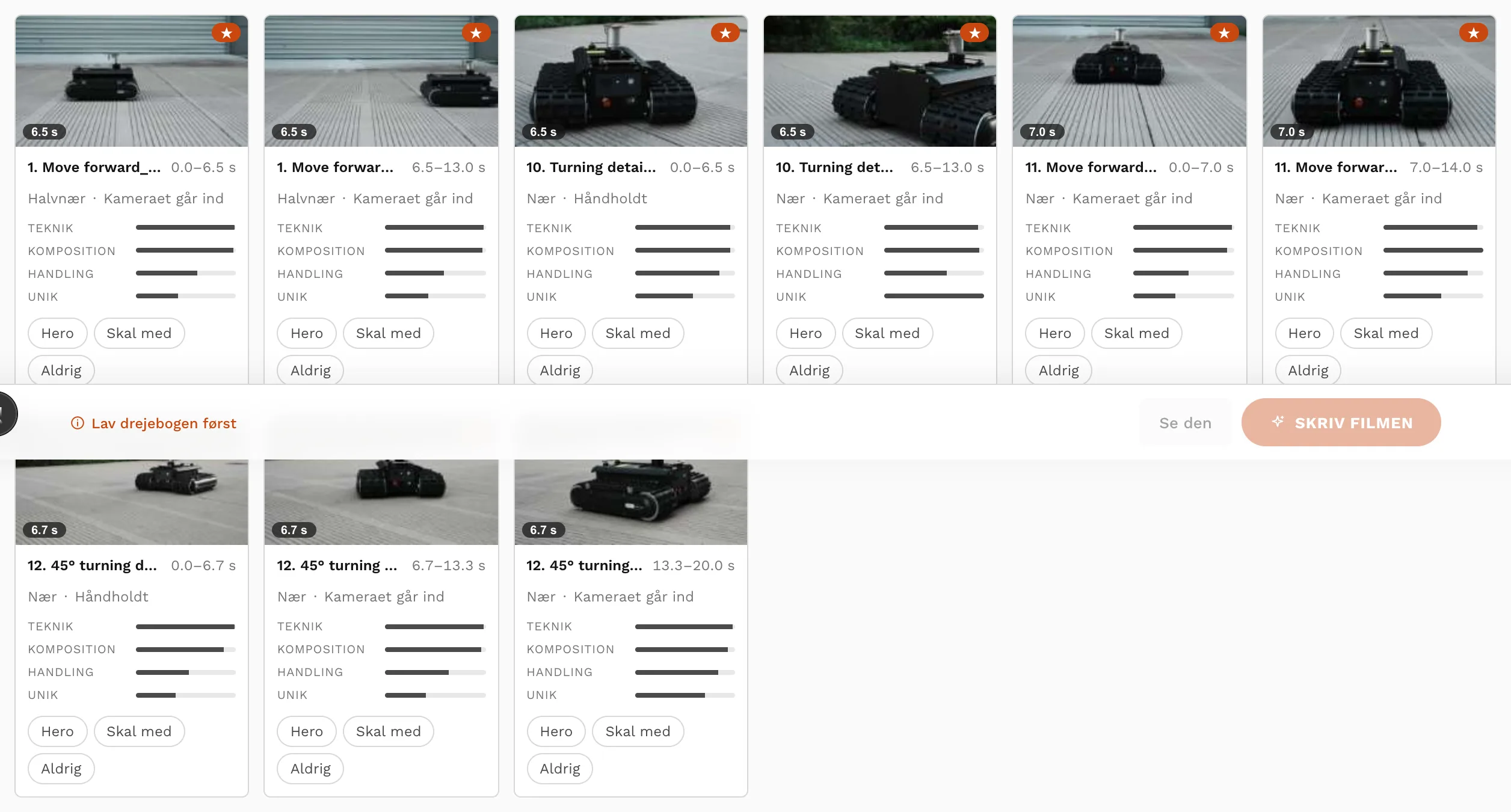Choose Aldrig for 1. Move forward 0.0–6.5 s
1511x812 pixels.
click(x=61, y=371)
